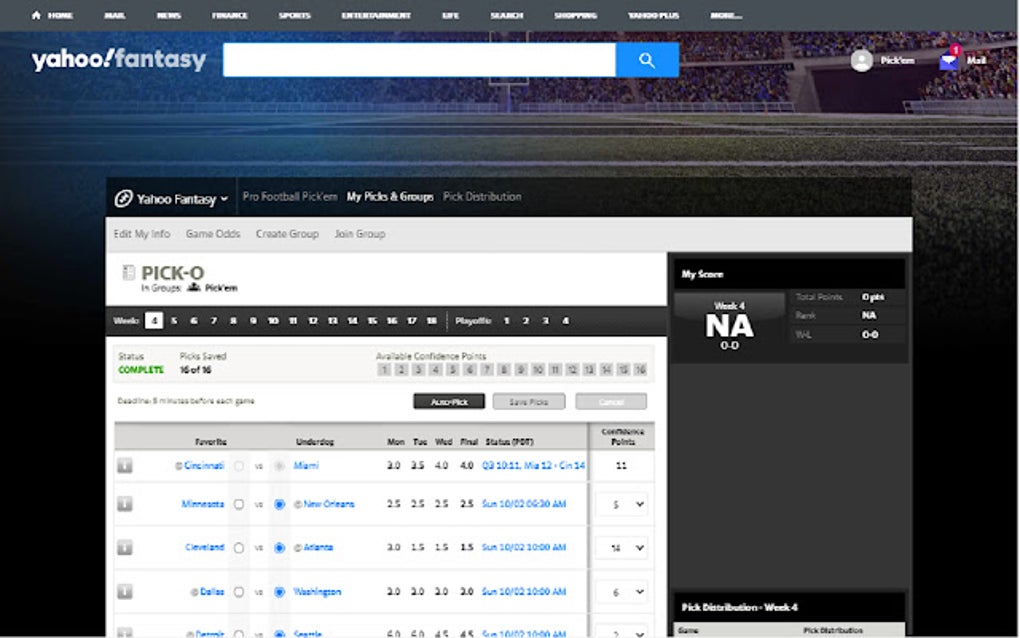The height and width of the screenshot is (638, 1020).
Task: Expand the Yahoo Fantasy chevron menu
Action: point(223,197)
